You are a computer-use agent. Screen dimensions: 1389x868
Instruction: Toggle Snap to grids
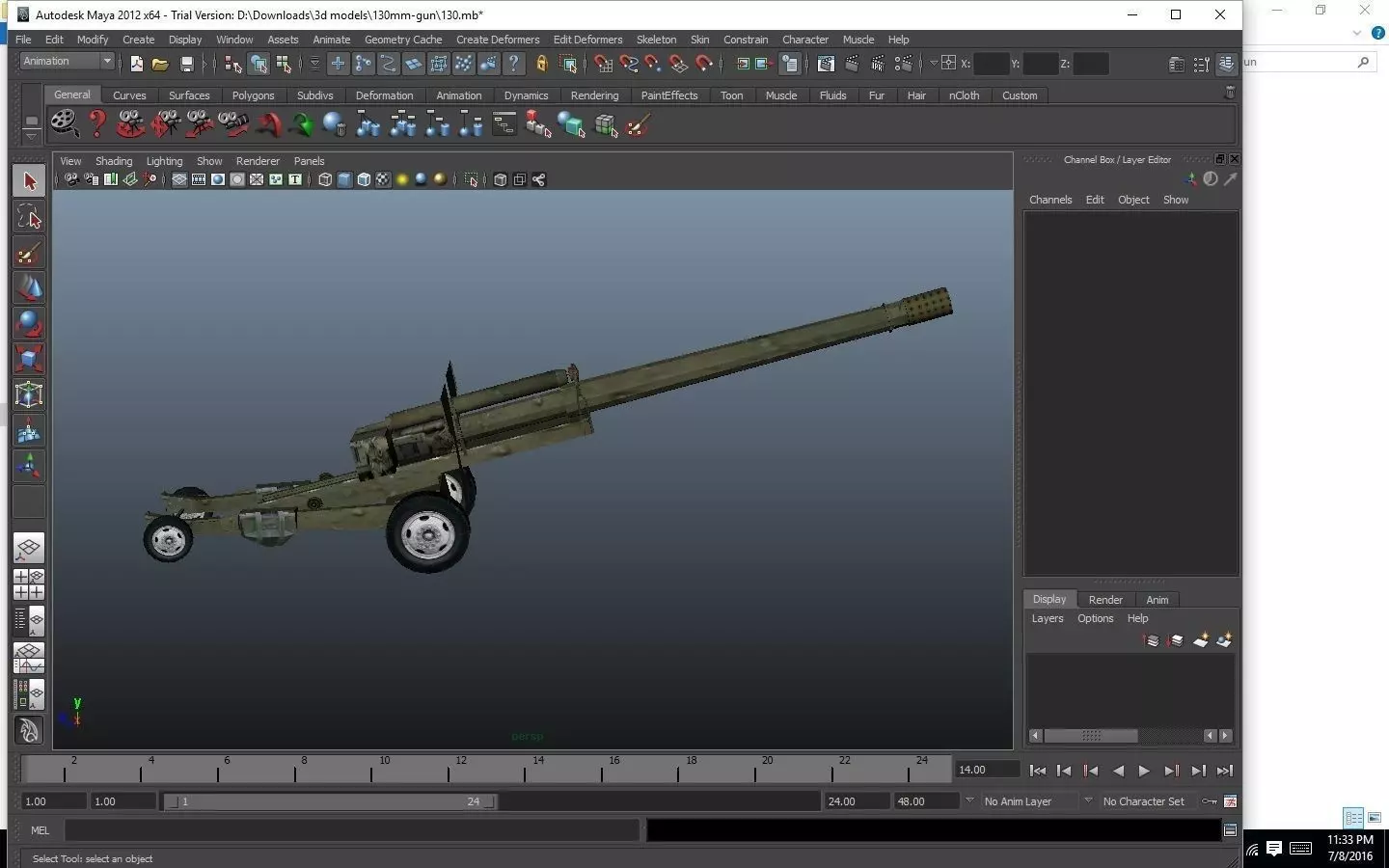pyautogui.click(x=603, y=64)
